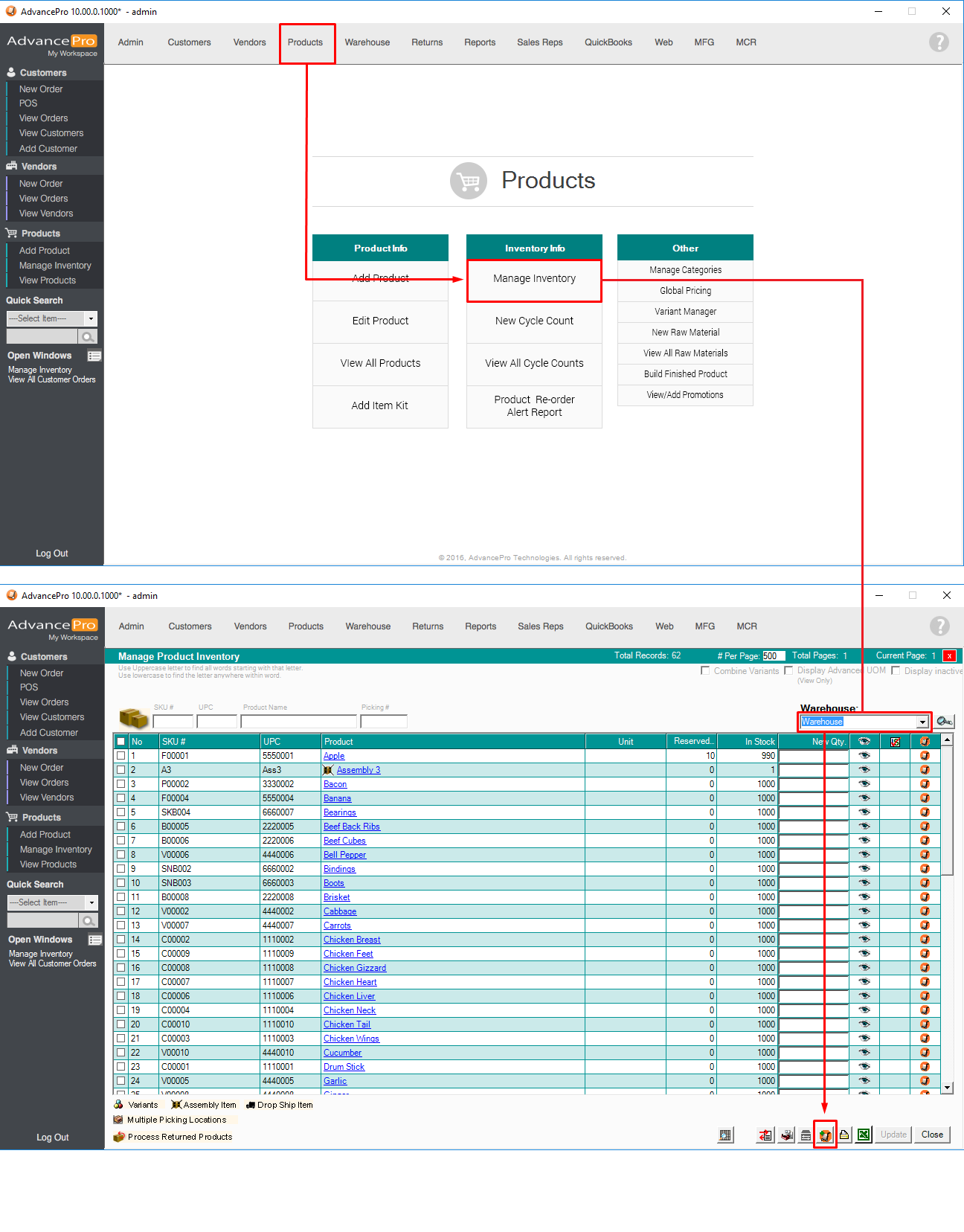
Task: Check the checkbox for the Apple row
Action: [x=120, y=756]
